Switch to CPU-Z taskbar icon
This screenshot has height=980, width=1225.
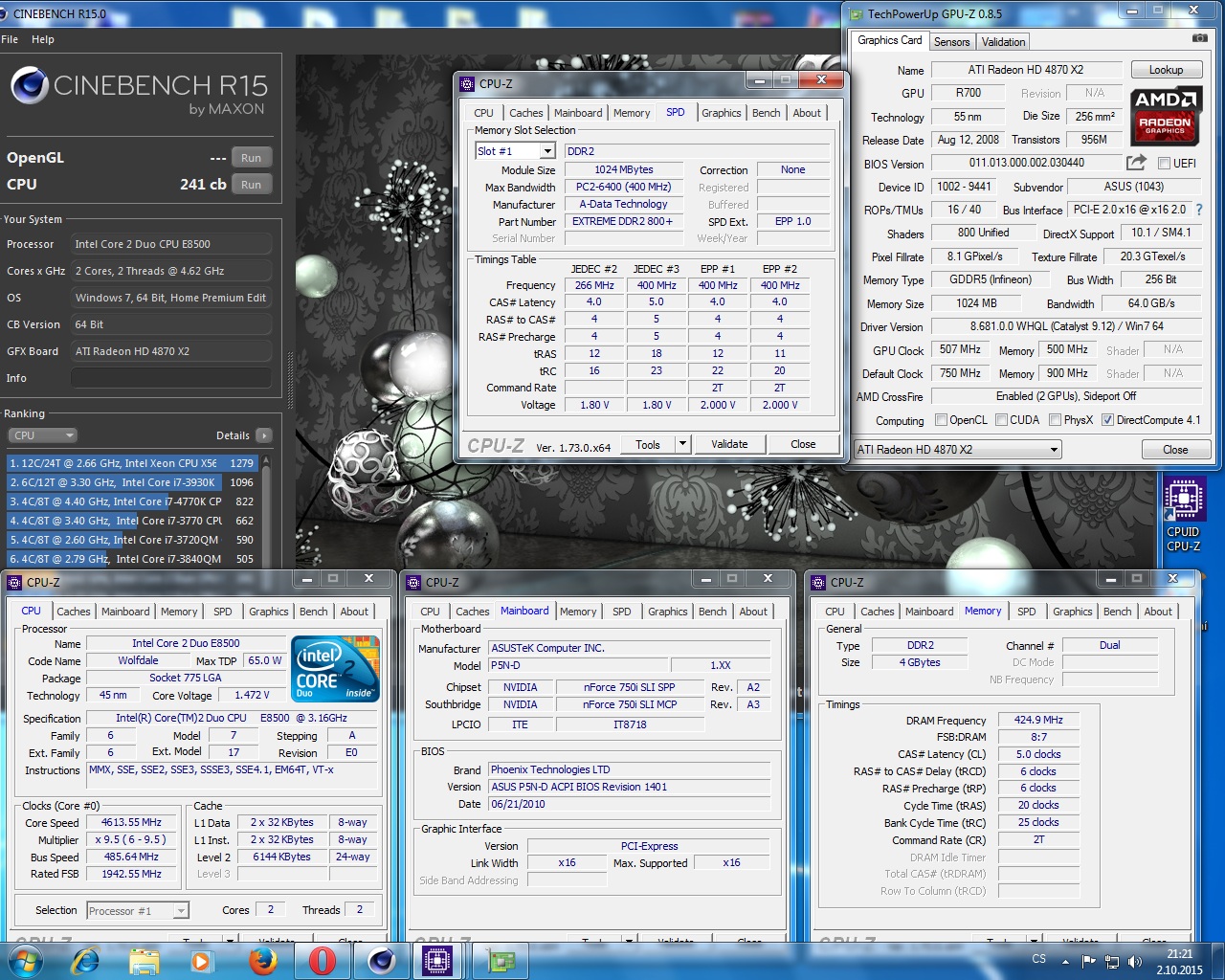tap(438, 960)
